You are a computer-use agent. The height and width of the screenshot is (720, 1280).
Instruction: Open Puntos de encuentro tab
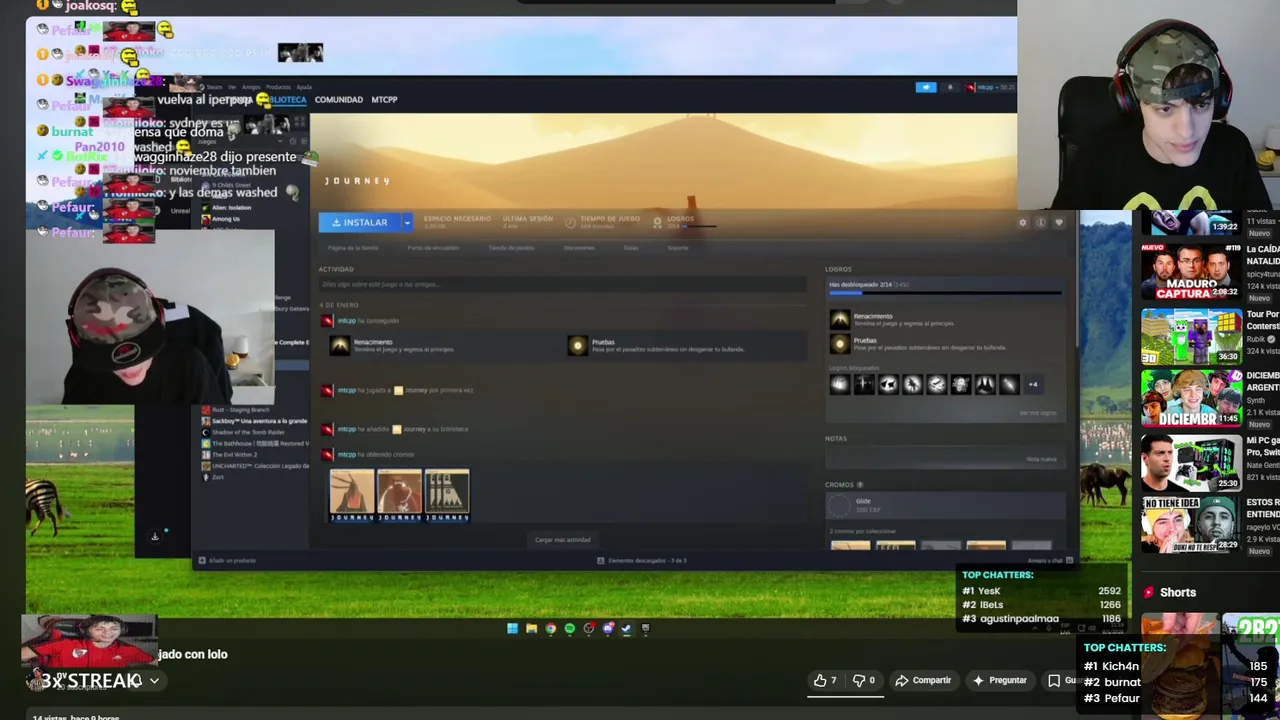click(x=433, y=248)
